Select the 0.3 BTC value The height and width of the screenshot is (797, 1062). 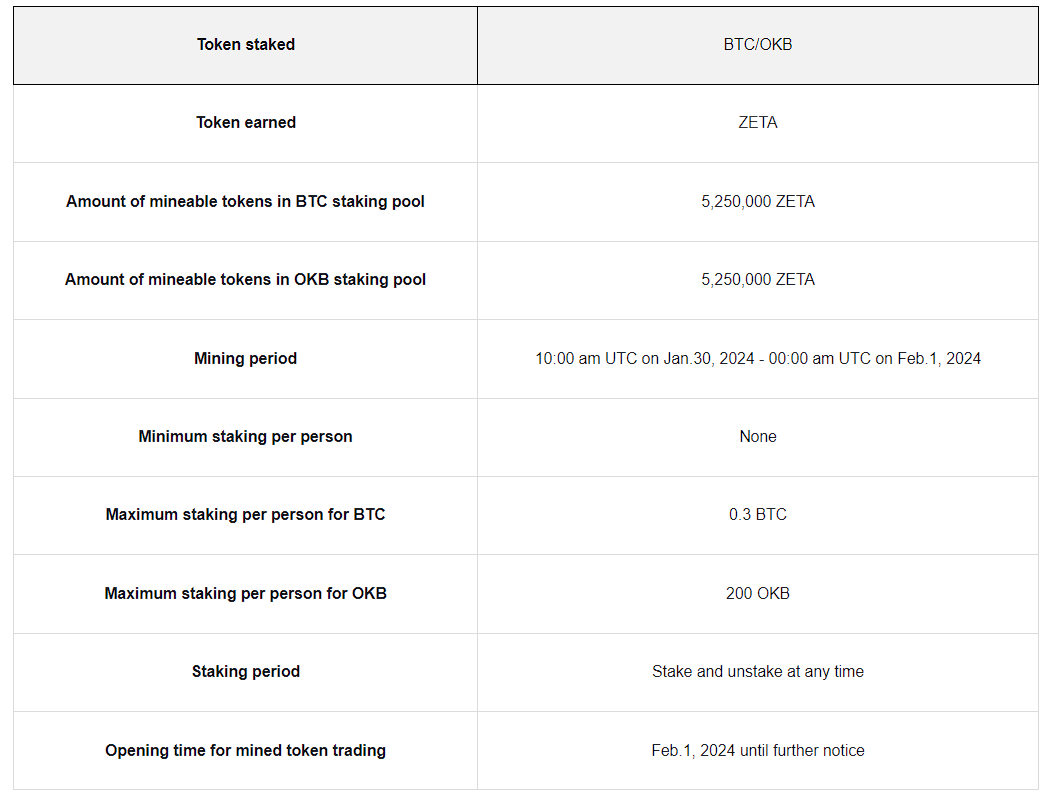[x=757, y=514]
